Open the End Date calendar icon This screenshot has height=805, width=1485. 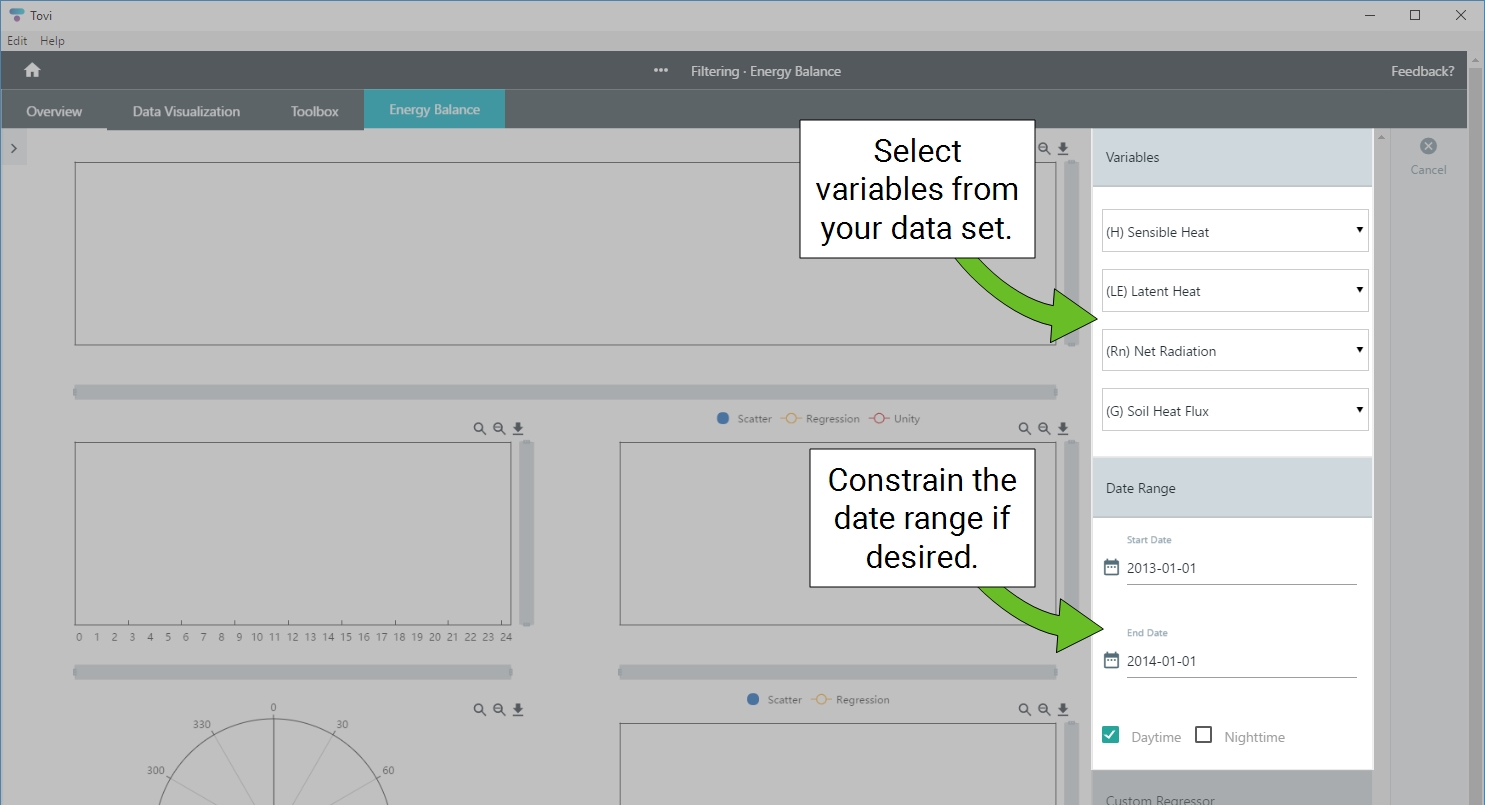(x=1111, y=661)
